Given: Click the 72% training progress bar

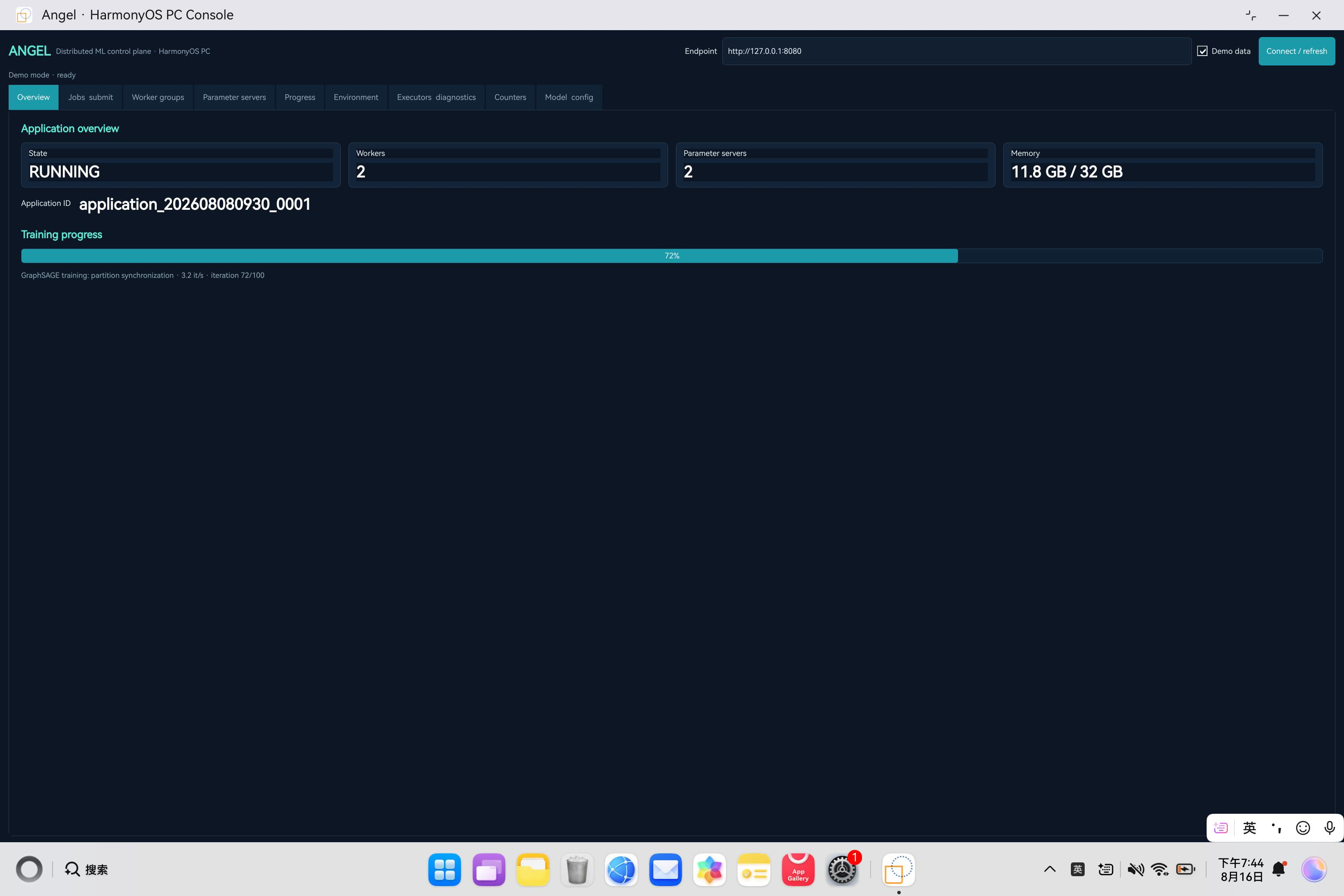Looking at the screenshot, I should click(672, 255).
